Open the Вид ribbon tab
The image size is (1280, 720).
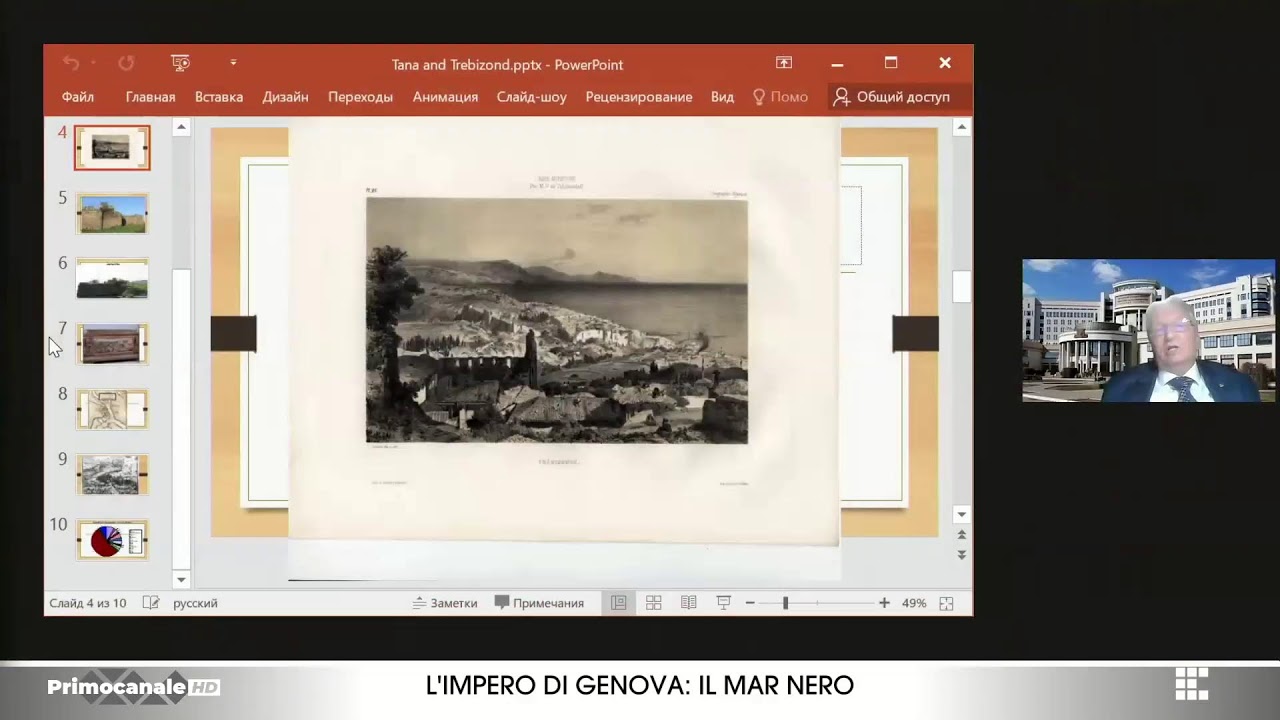[722, 97]
